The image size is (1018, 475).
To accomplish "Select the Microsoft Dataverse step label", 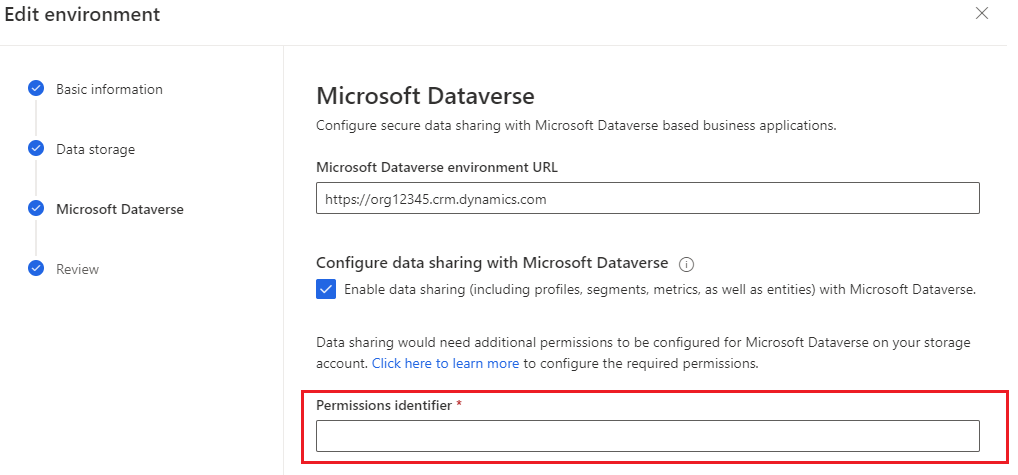I will tap(119, 209).
